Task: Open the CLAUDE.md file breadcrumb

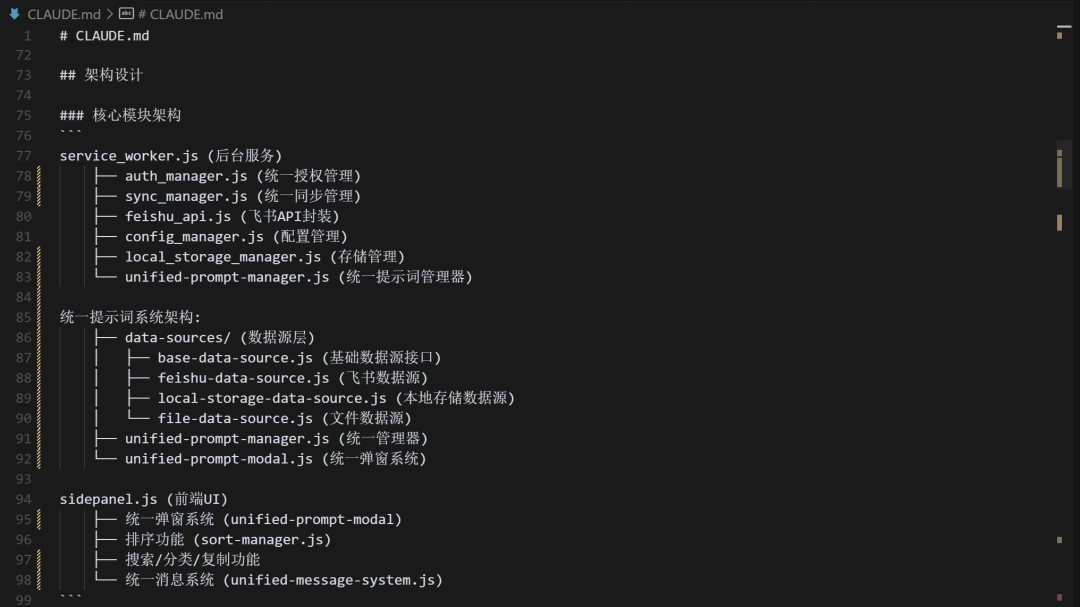Action: (x=63, y=14)
